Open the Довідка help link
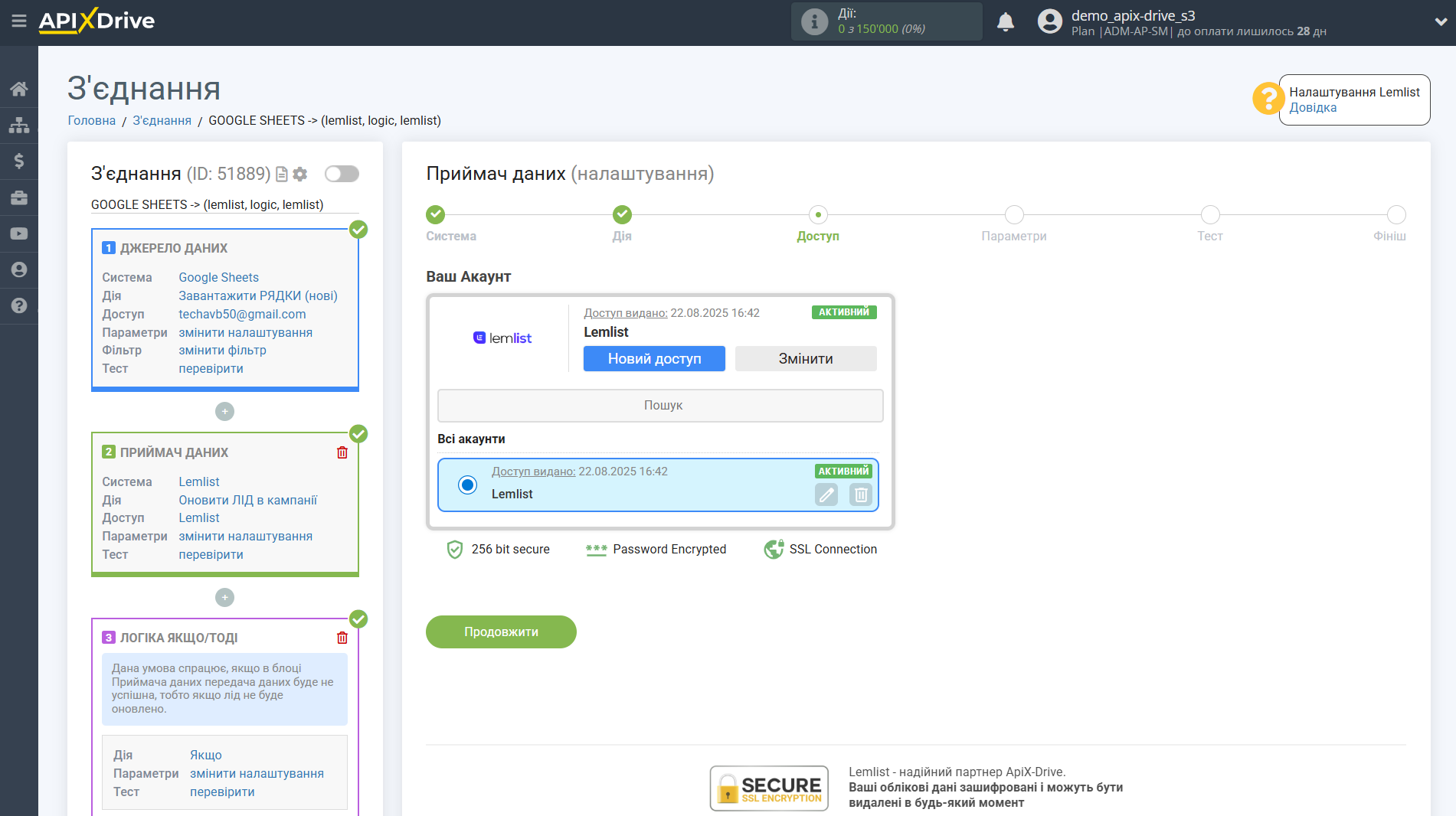The height and width of the screenshot is (816, 1456). point(1313,108)
